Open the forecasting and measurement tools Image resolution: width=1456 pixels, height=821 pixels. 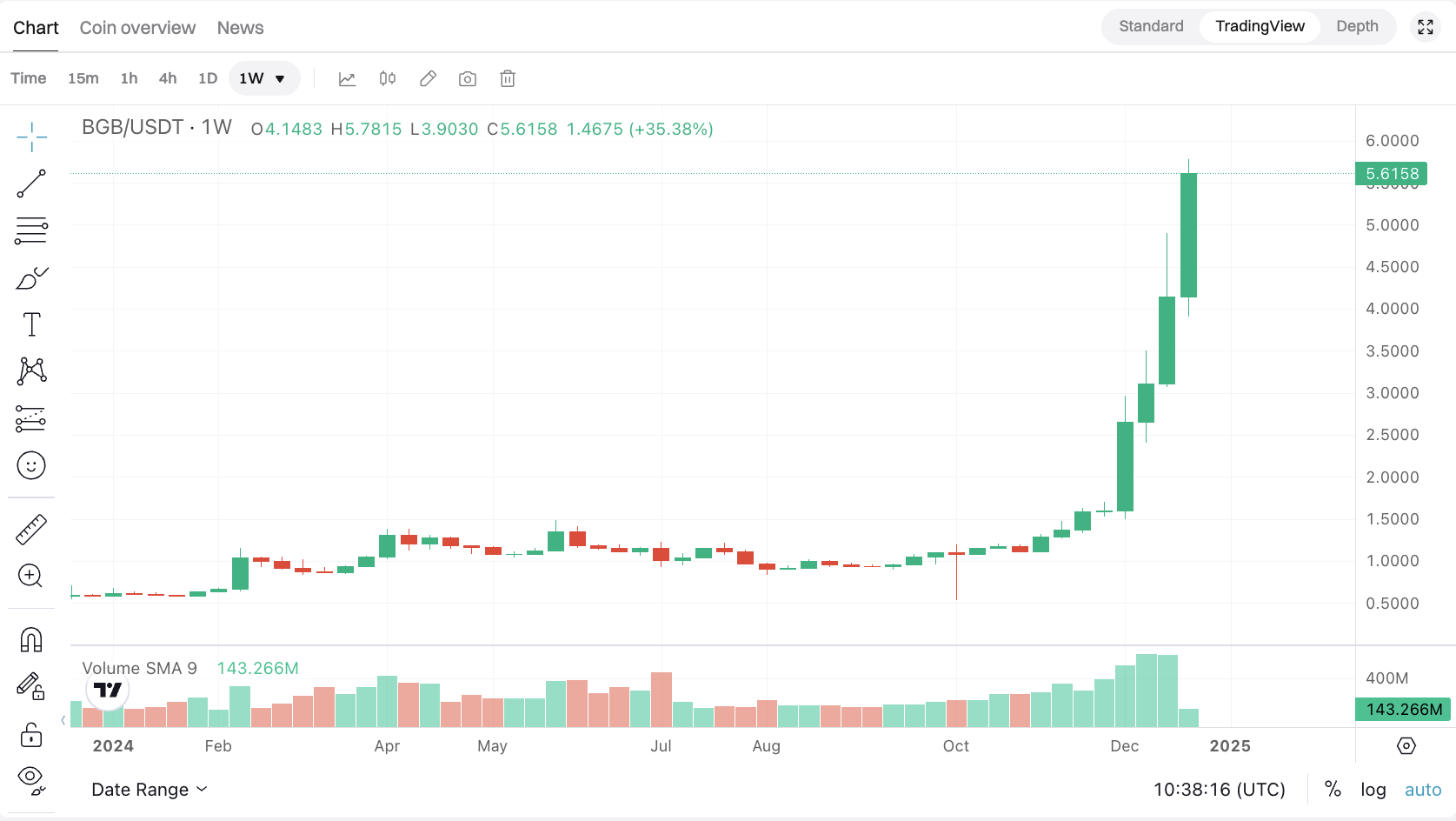pyautogui.click(x=31, y=418)
